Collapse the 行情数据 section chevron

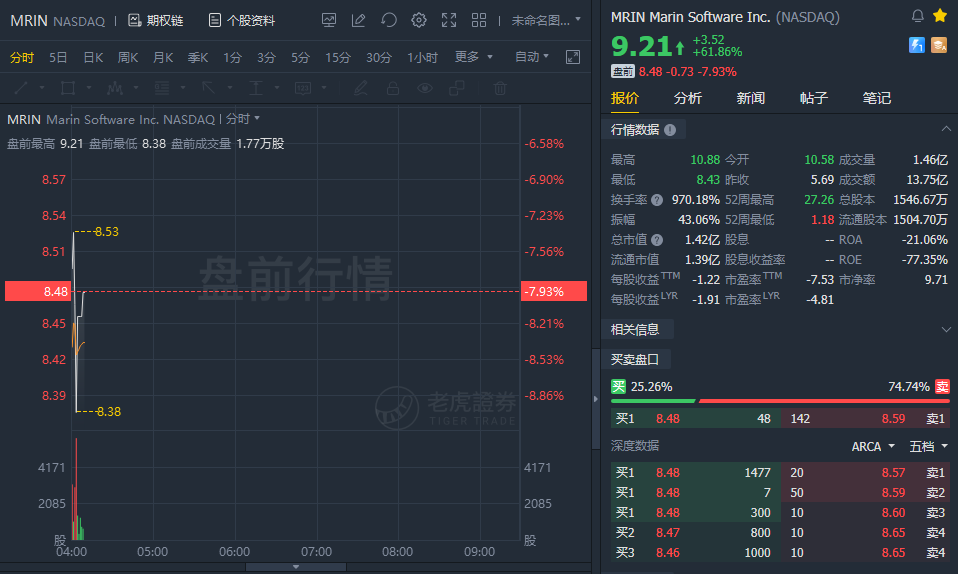(x=946, y=129)
